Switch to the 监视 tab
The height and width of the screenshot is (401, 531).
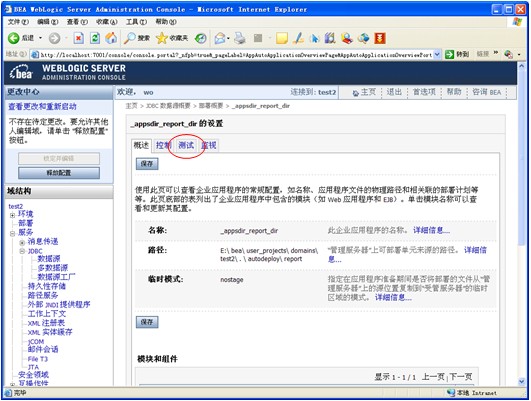(x=209, y=145)
